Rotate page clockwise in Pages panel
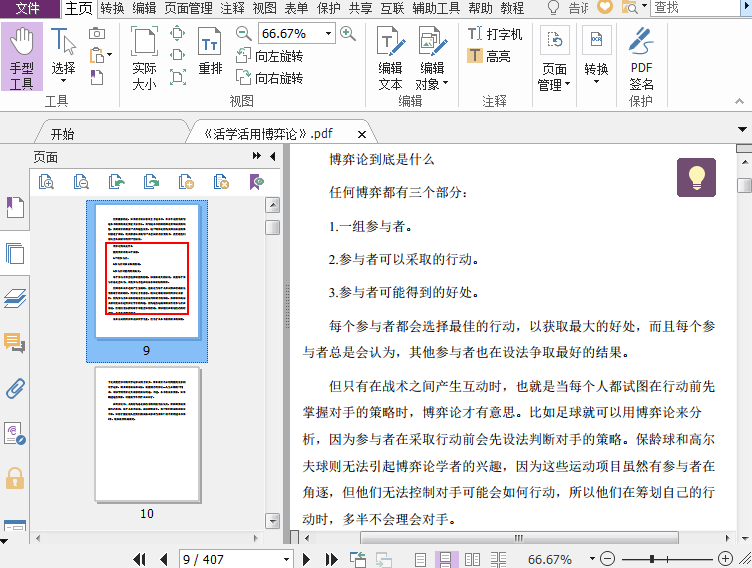 [152, 182]
